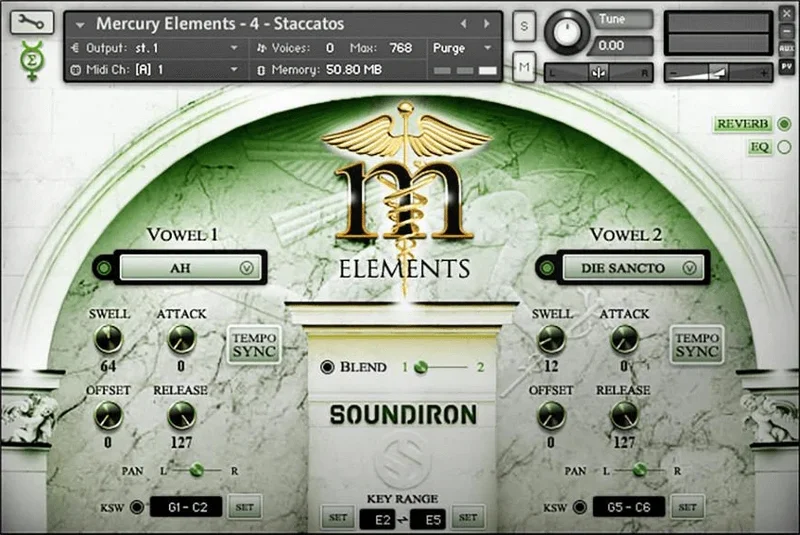
Task: Adjust the Blend 1-2 slider
Action: (x=442, y=367)
